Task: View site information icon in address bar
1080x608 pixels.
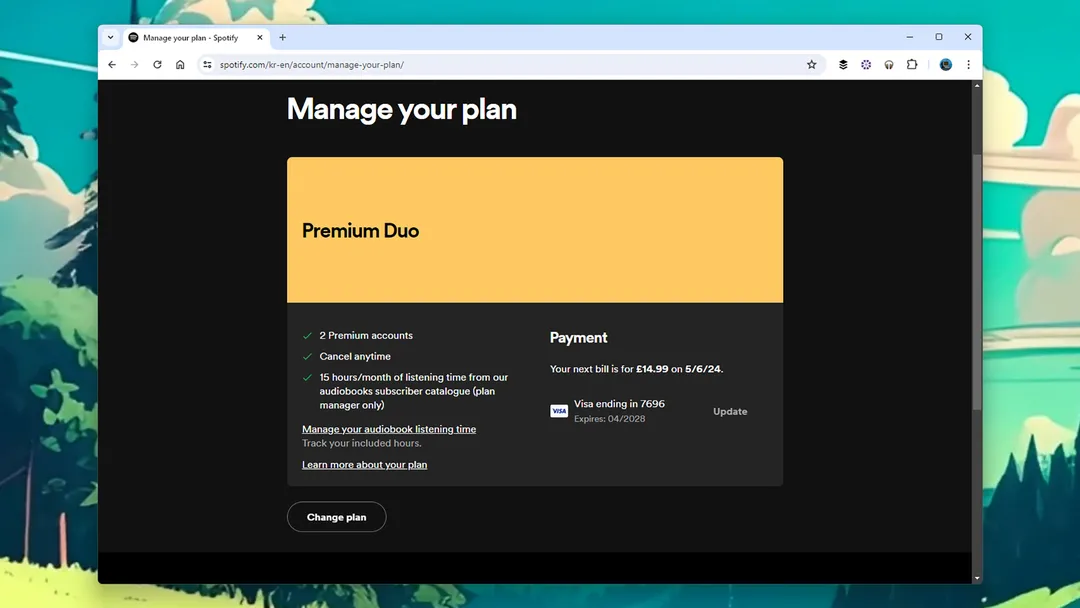Action: pyautogui.click(x=207, y=65)
